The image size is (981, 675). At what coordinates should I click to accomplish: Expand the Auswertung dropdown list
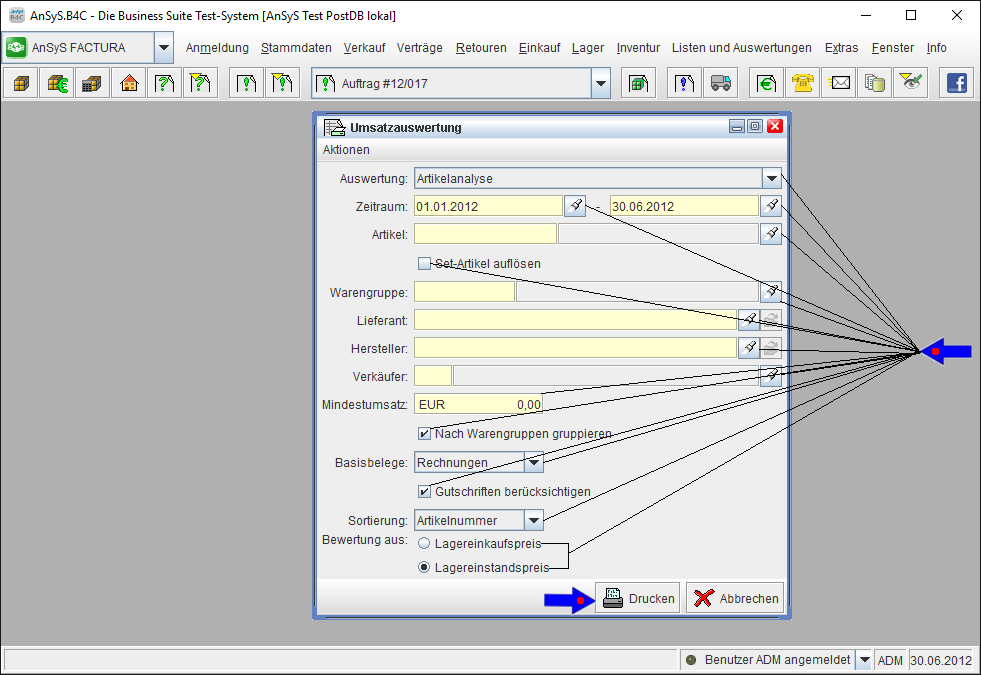tap(771, 178)
